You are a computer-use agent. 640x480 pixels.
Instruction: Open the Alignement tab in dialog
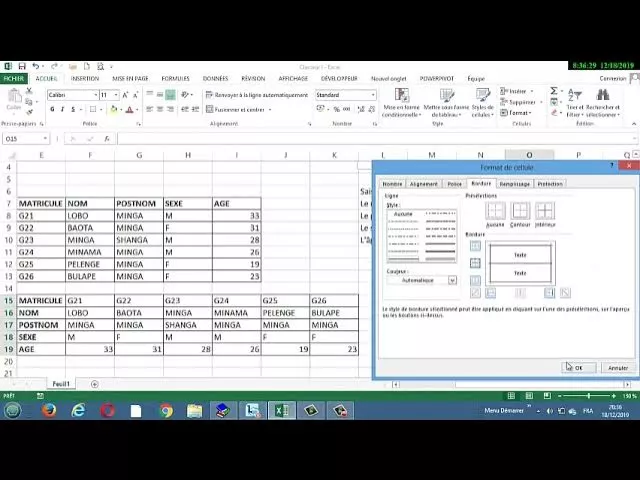coord(423,184)
